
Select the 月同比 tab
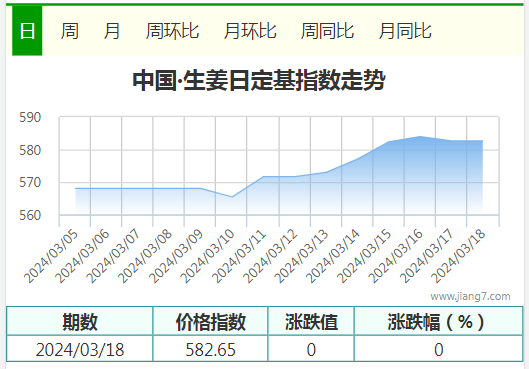click(405, 31)
